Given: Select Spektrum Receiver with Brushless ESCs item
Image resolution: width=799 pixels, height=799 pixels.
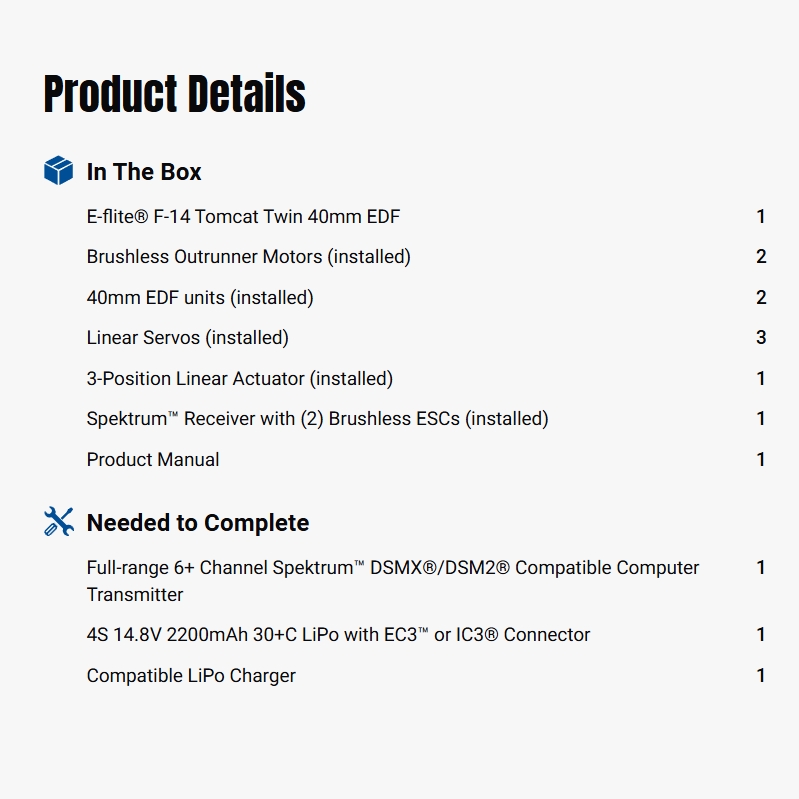Looking at the screenshot, I should point(317,419).
